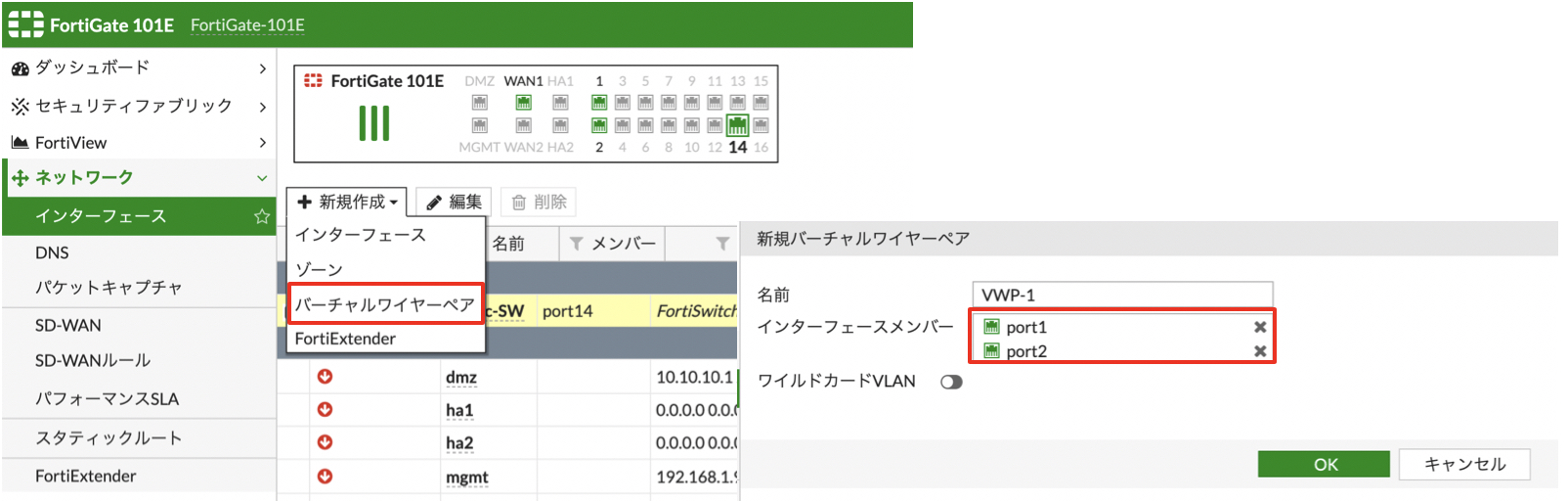Open パフォーマンスSLA page
Image resolution: width=1568 pixels, height=501 pixels.
(x=108, y=398)
